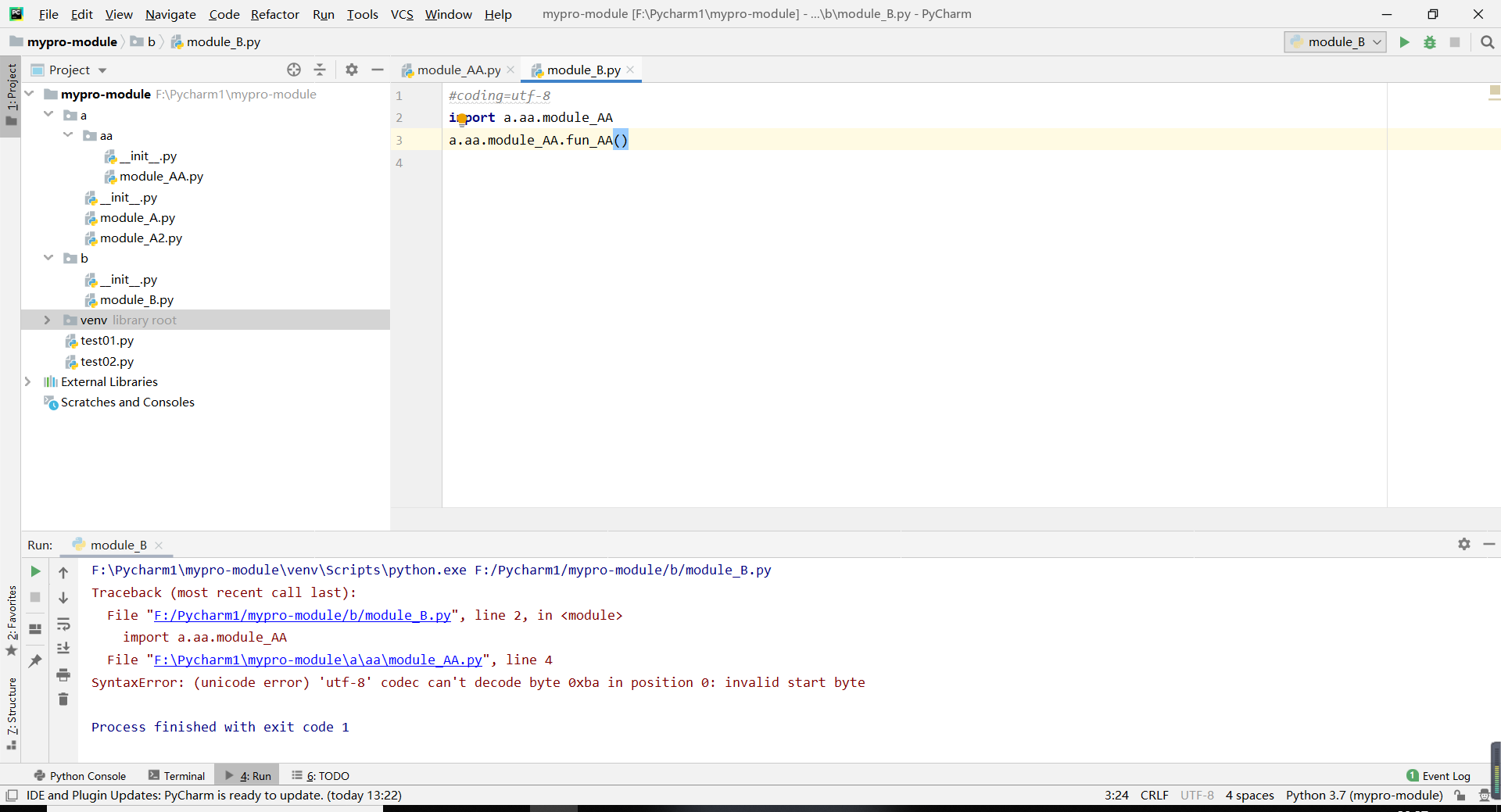The width and height of the screenshot is (1501, 812).
Task: Close the module_B run tab
Action: tap(159, 546)
